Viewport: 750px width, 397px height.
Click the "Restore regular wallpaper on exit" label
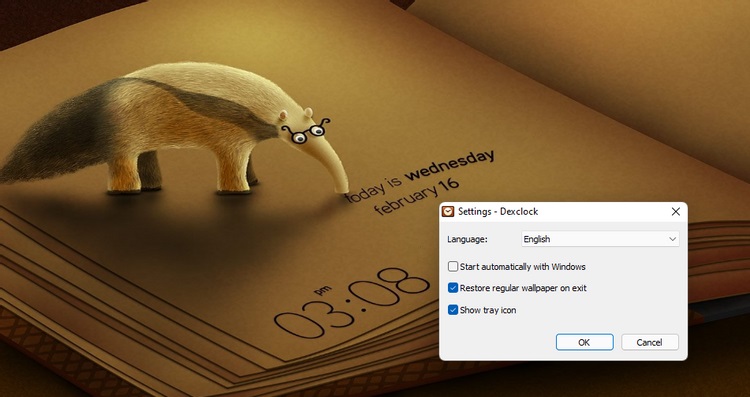tap(523, 288)
